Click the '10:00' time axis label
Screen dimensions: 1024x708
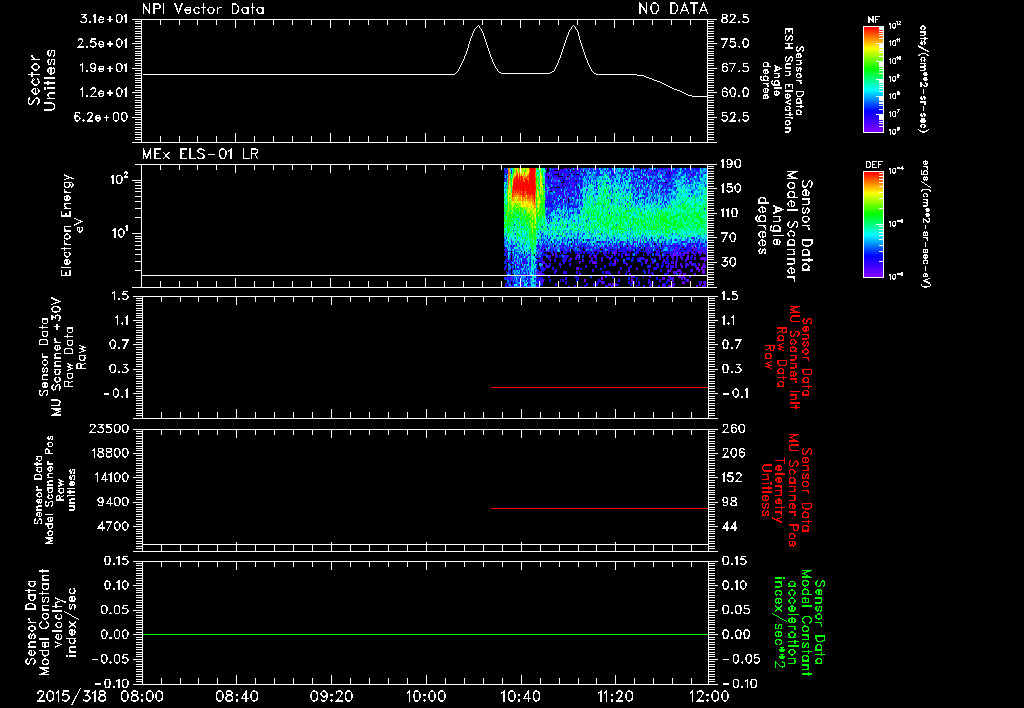(426, 696)
